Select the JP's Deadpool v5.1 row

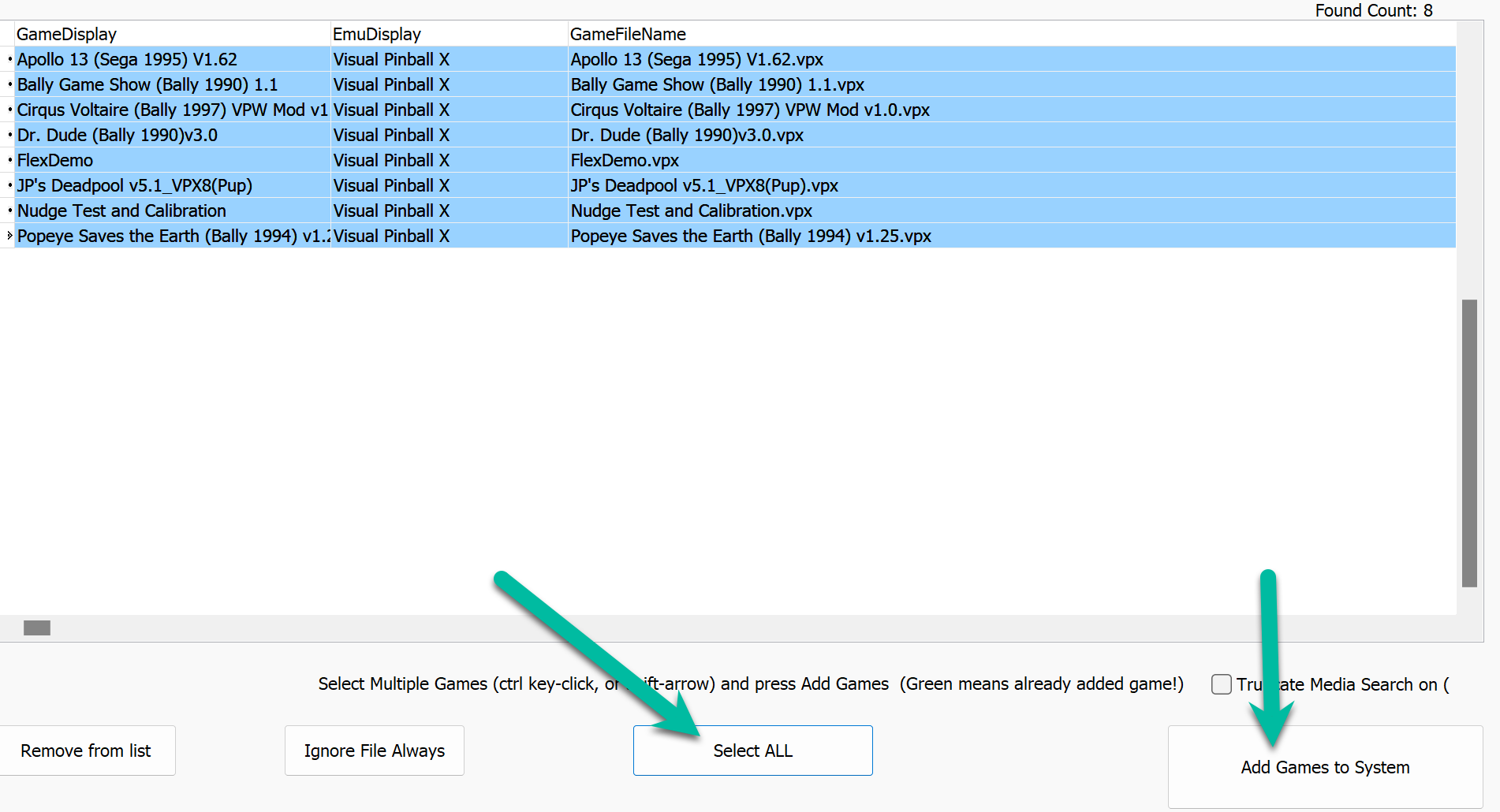tap(158, 185)
